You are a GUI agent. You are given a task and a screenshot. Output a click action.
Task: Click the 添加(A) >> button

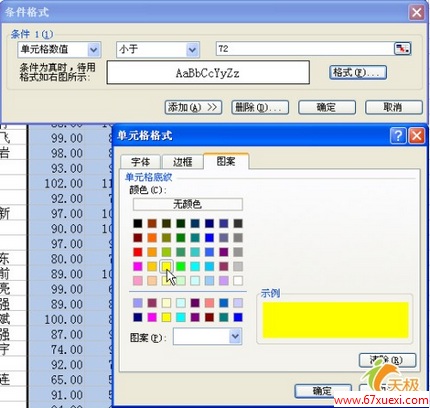tap(193, 107)
